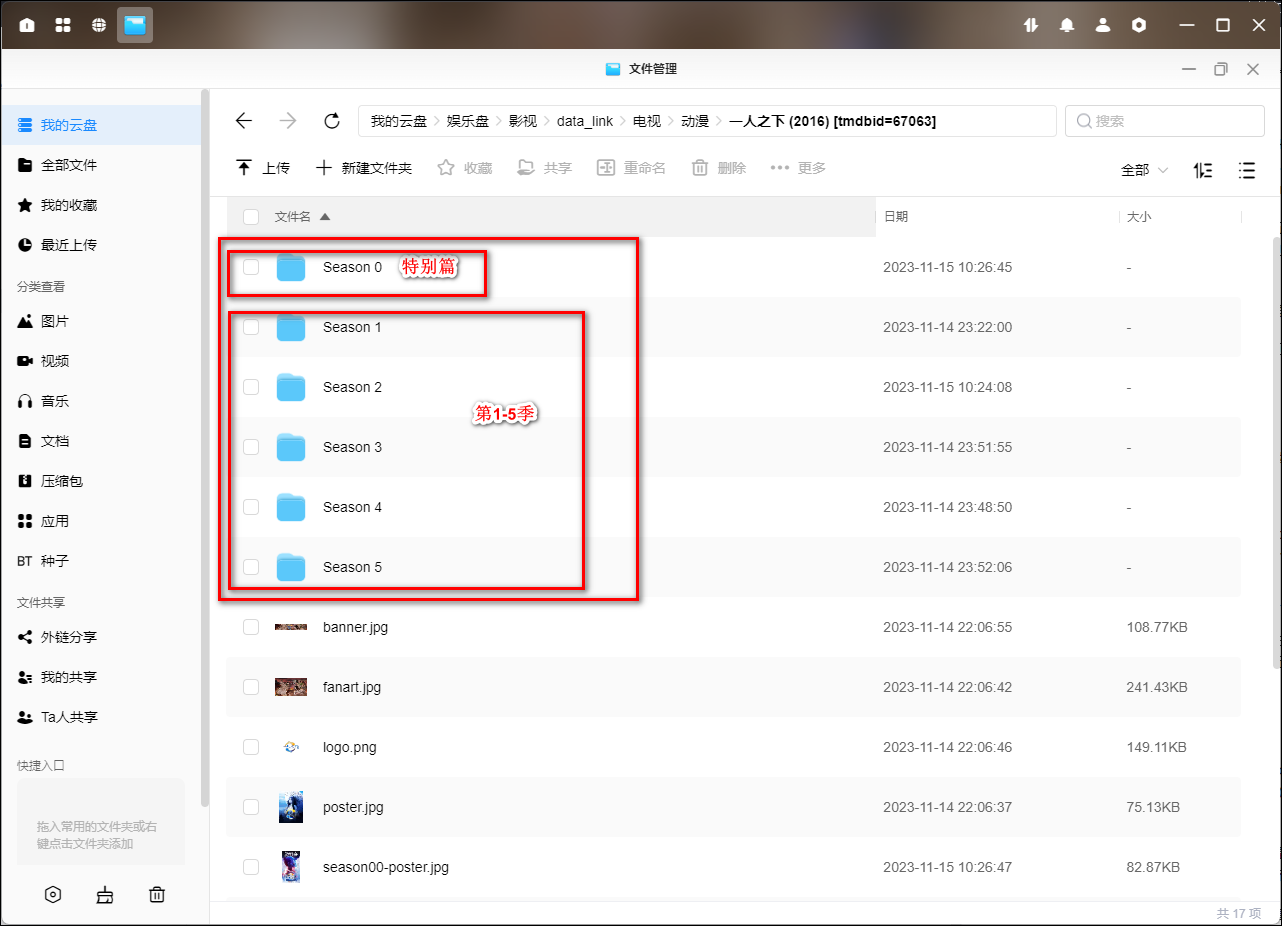1282x926 pixels.
Task: Toggle the select-all checkbox in header
Action: coord(251,217)
